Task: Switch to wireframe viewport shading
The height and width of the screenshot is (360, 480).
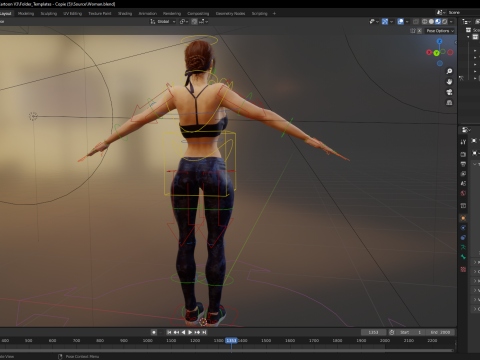Action: click(x=425, y=21)
